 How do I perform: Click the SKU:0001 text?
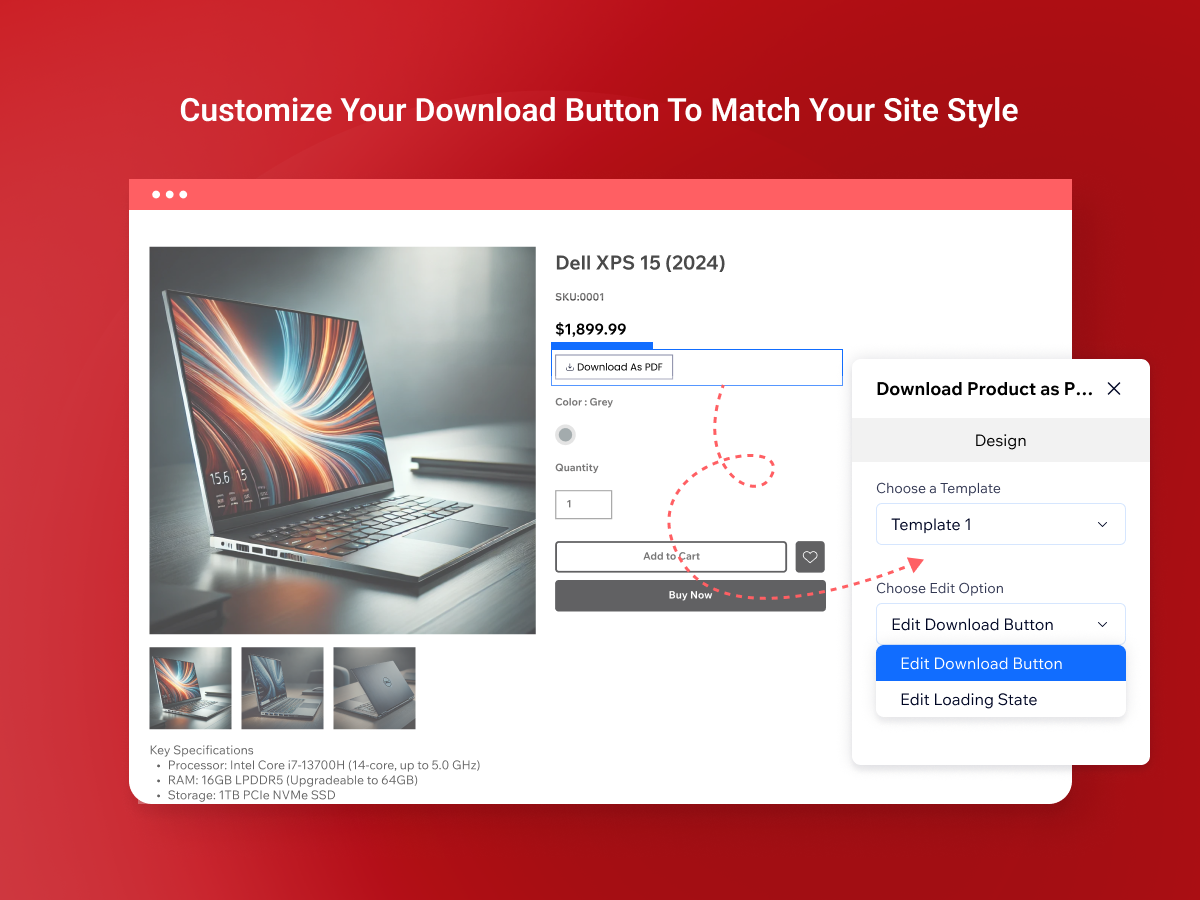pyautogui.click(x=580, y=297)
